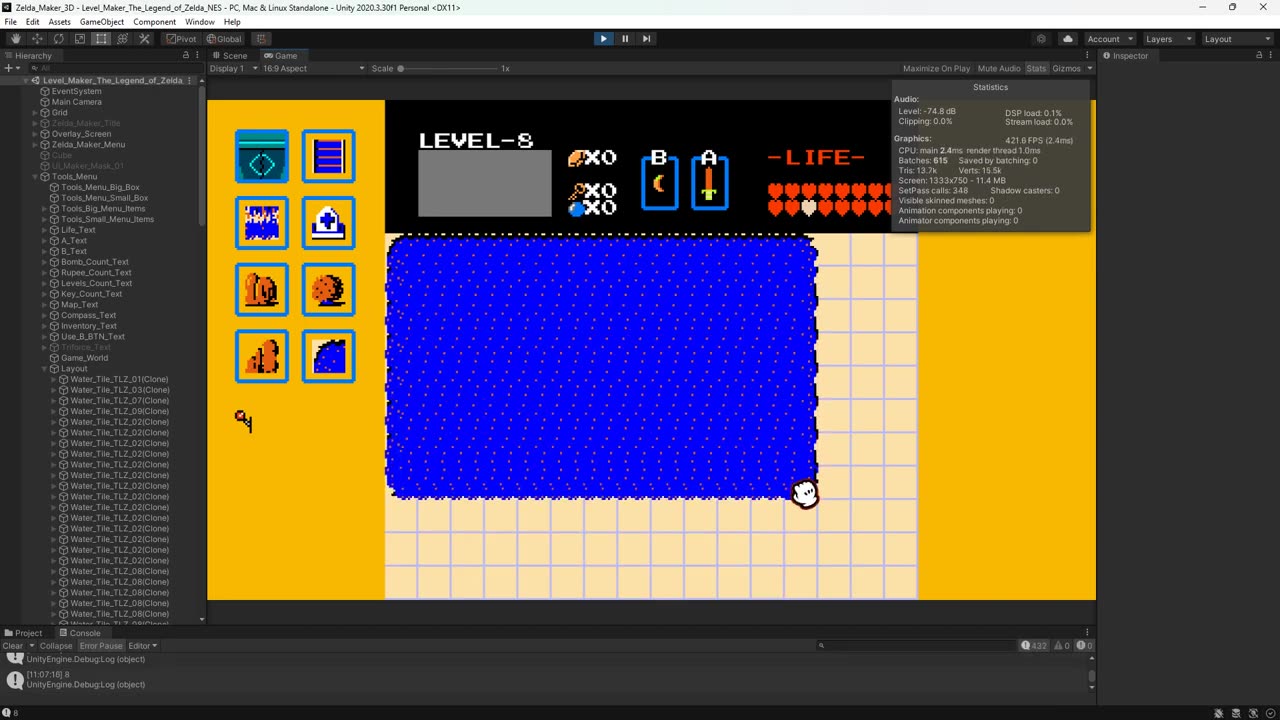Select the Move tool
Screen dimensions: 1280x720
click(37, 39)
